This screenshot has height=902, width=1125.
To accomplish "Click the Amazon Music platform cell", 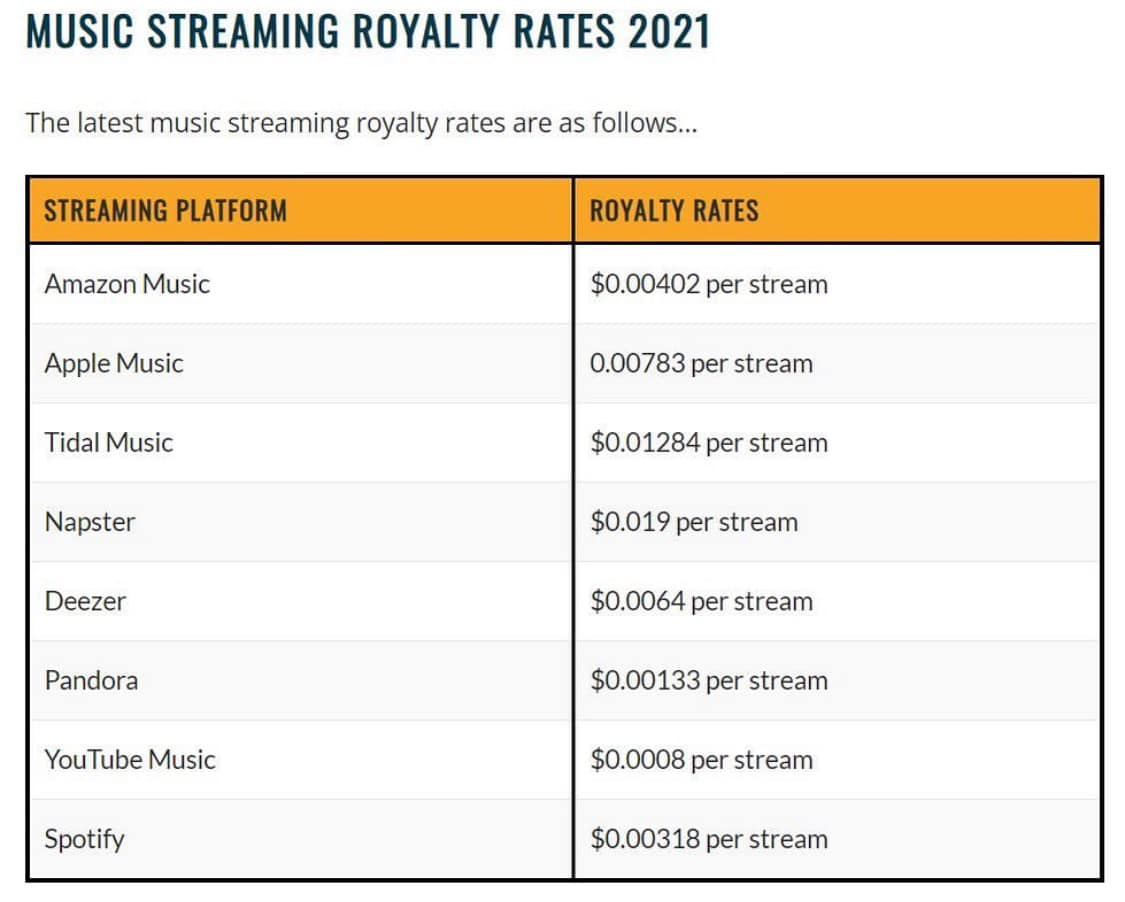I will 127,284.
